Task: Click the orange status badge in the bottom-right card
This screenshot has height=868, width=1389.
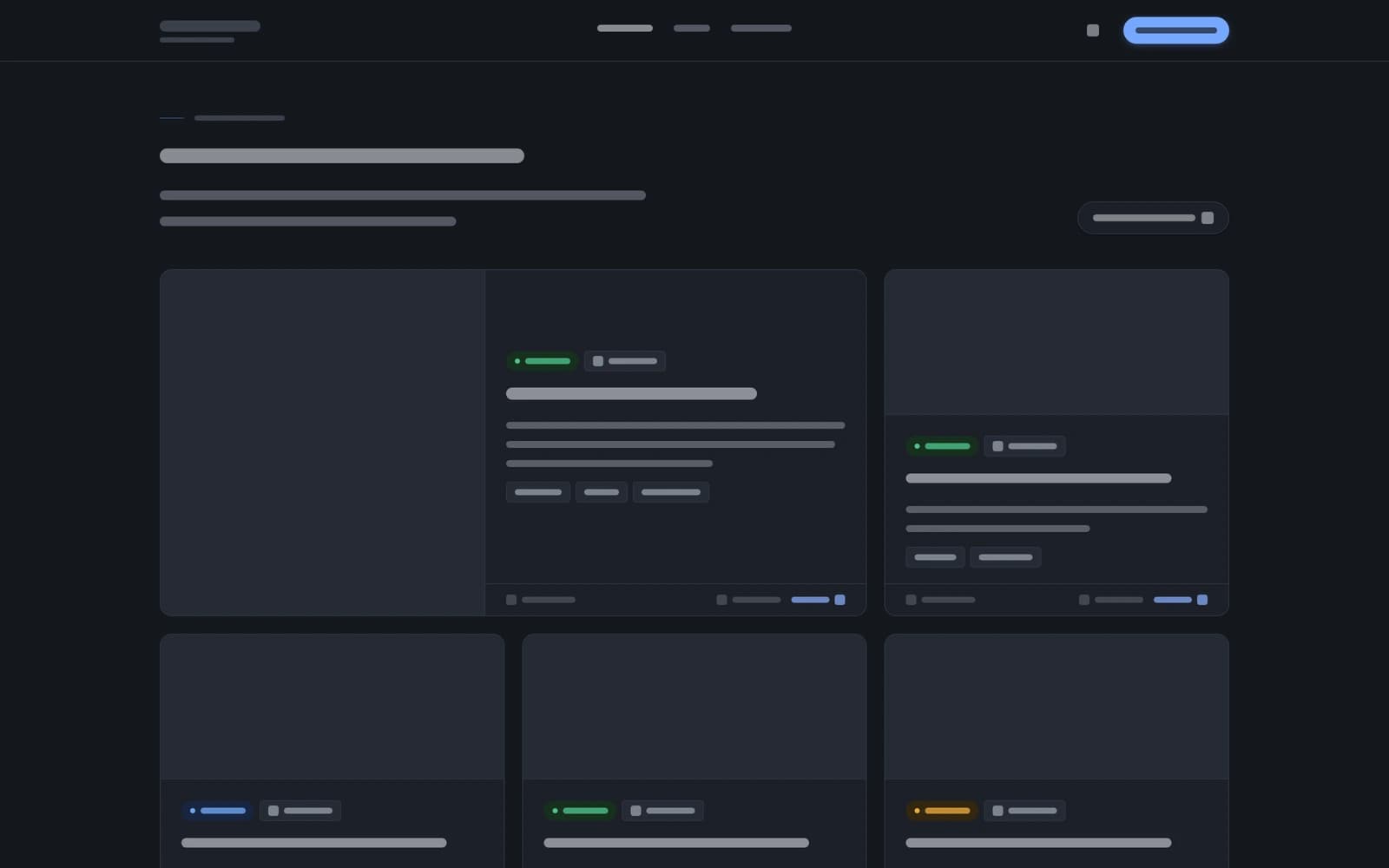Action: [942, 811]
